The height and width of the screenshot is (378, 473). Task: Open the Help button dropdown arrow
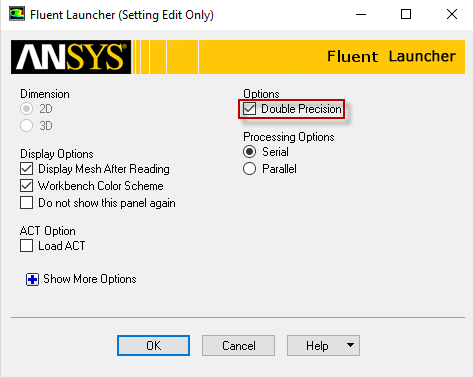[350, 345]
